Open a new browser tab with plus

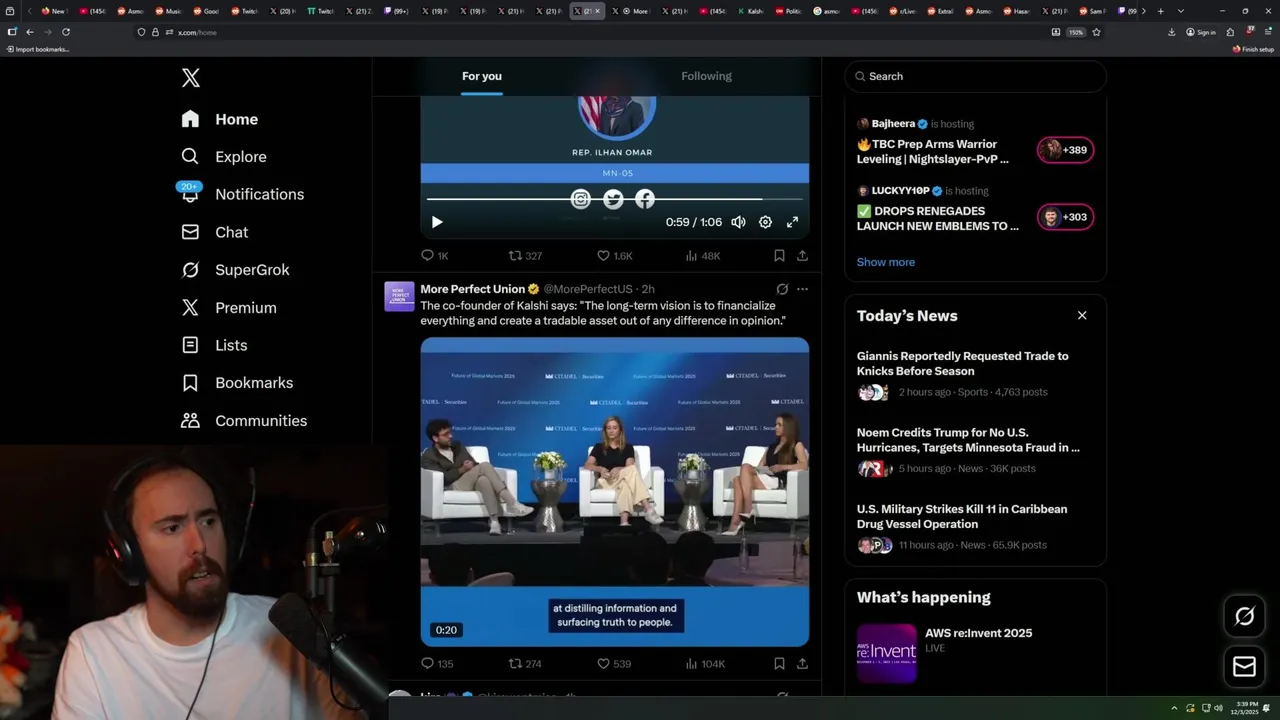coord(1160,11)
